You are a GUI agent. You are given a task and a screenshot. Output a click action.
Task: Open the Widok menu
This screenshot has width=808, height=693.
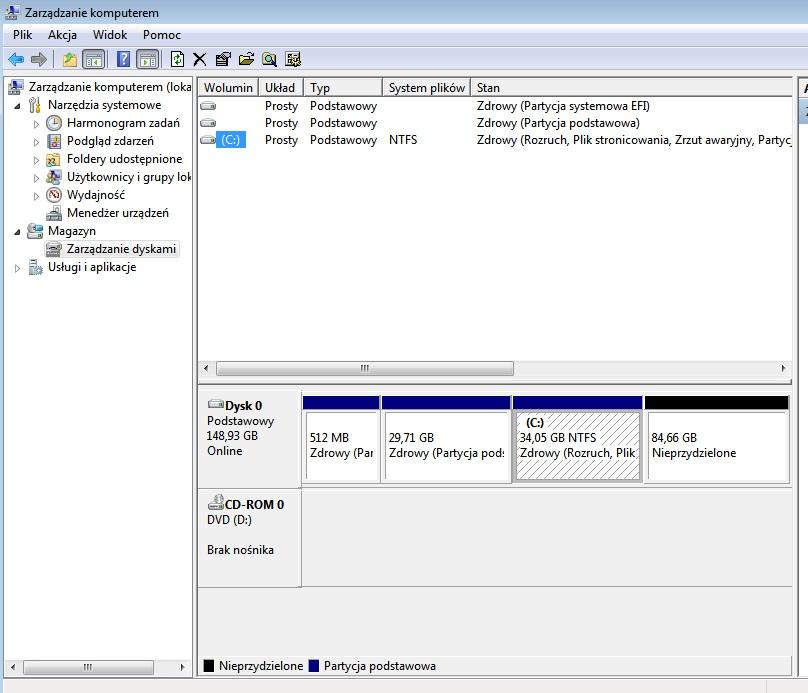click(x=110, y=34)
